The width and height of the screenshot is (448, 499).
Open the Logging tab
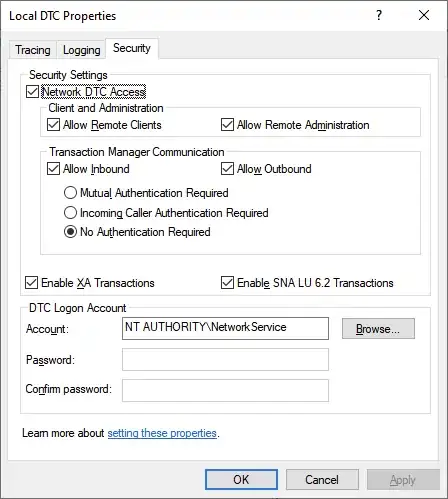click(x=81, y=50)
